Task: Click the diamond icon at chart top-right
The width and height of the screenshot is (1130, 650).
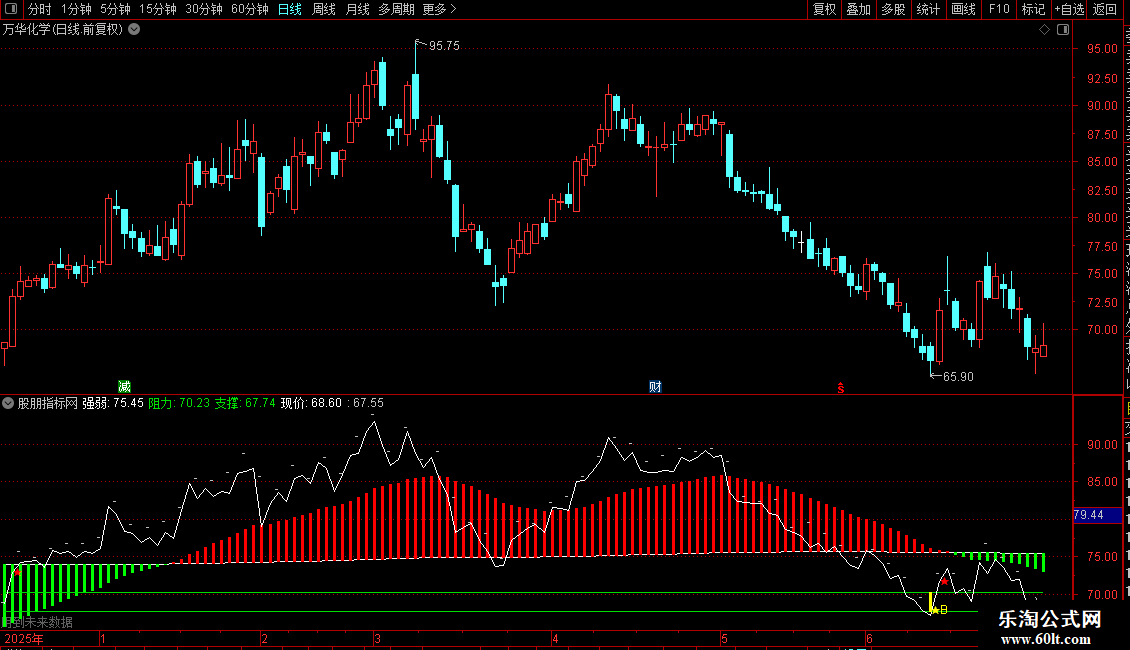Action: pos(1044,30)
